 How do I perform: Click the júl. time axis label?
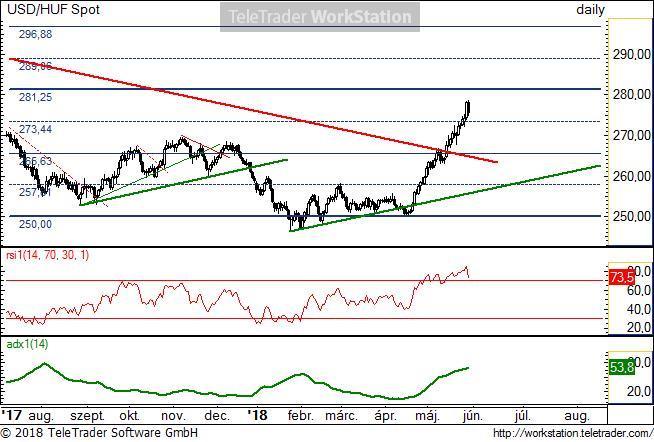click(522, 416)
